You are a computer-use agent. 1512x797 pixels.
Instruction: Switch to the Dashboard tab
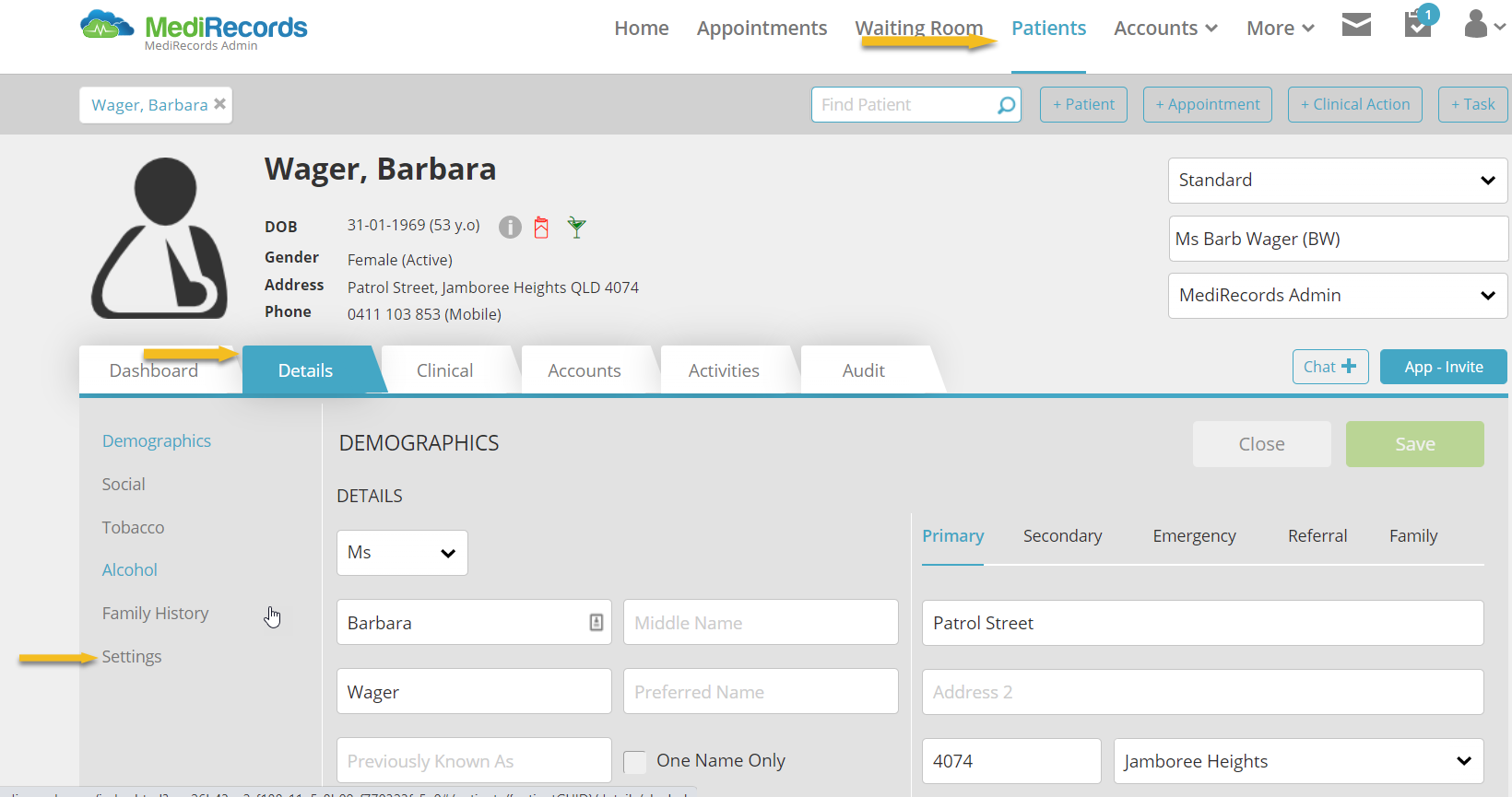tap(154, 370)
